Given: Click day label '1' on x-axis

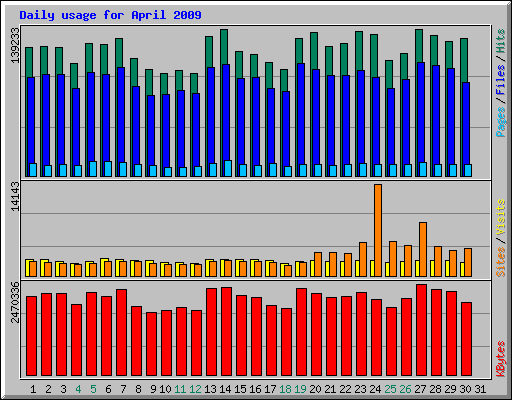Looking at the screenshot, I should 33,389.
